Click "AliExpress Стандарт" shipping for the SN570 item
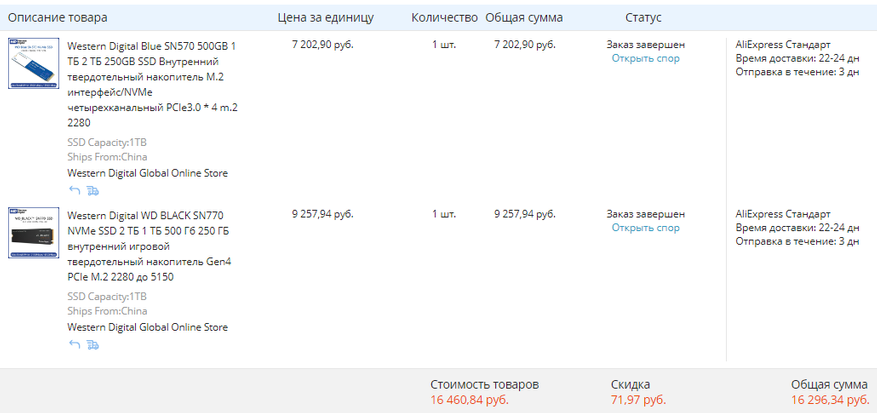 pyautogui.click(x=782, y=45)
